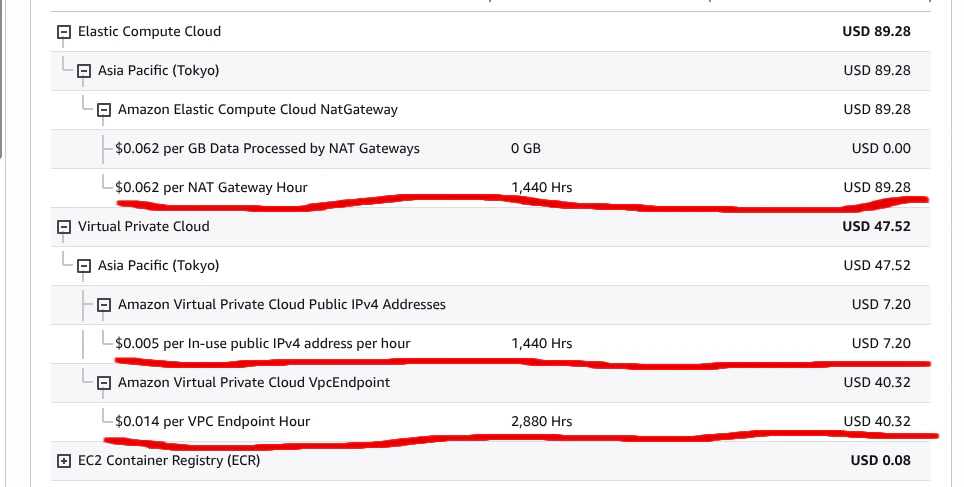Click '$0.014 per VPC Endpoint Hour' line
The width and height of the screenshot is (964, 487).
[x=213, y=422]
